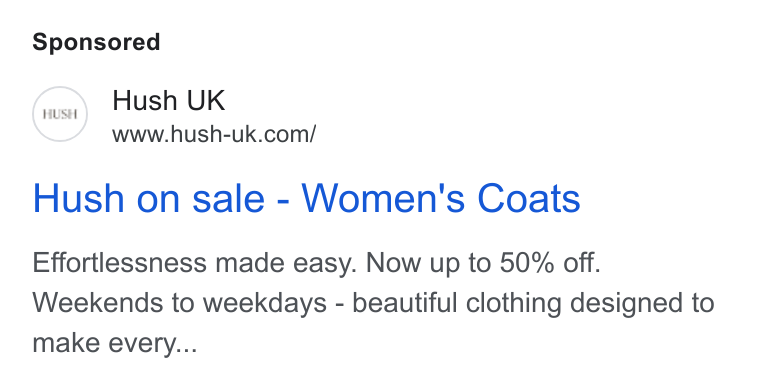Select the word "Effortlessness" in the description

point(120,263)
